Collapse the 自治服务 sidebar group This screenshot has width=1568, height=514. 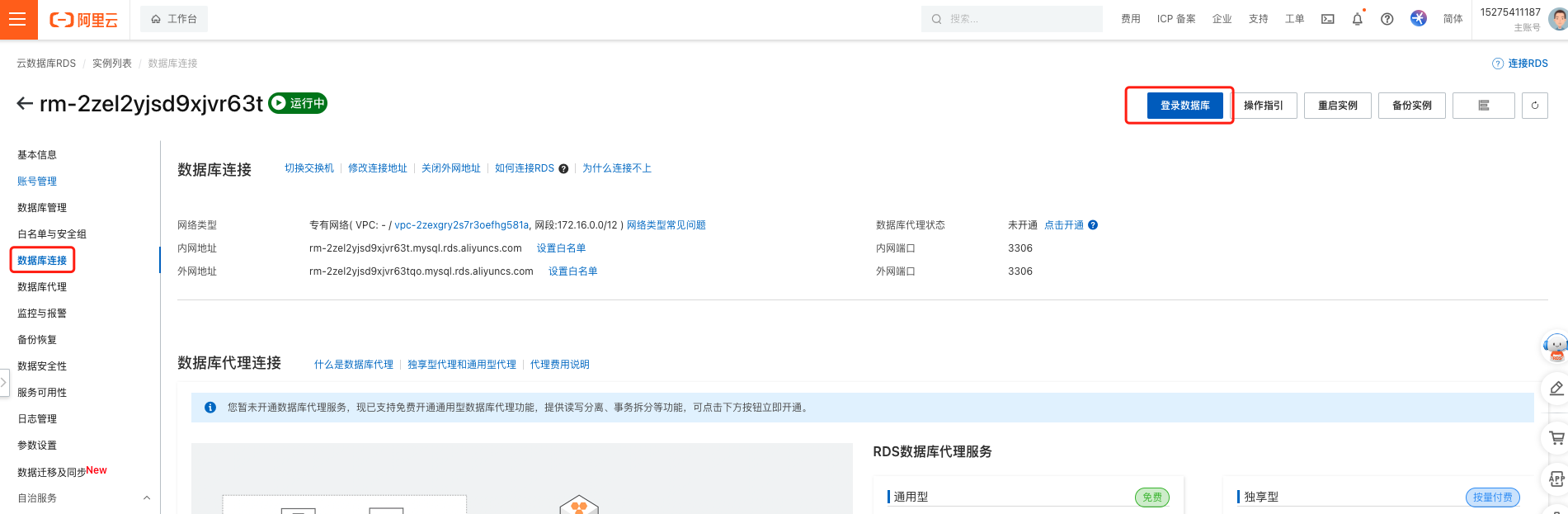click(147, 498)
